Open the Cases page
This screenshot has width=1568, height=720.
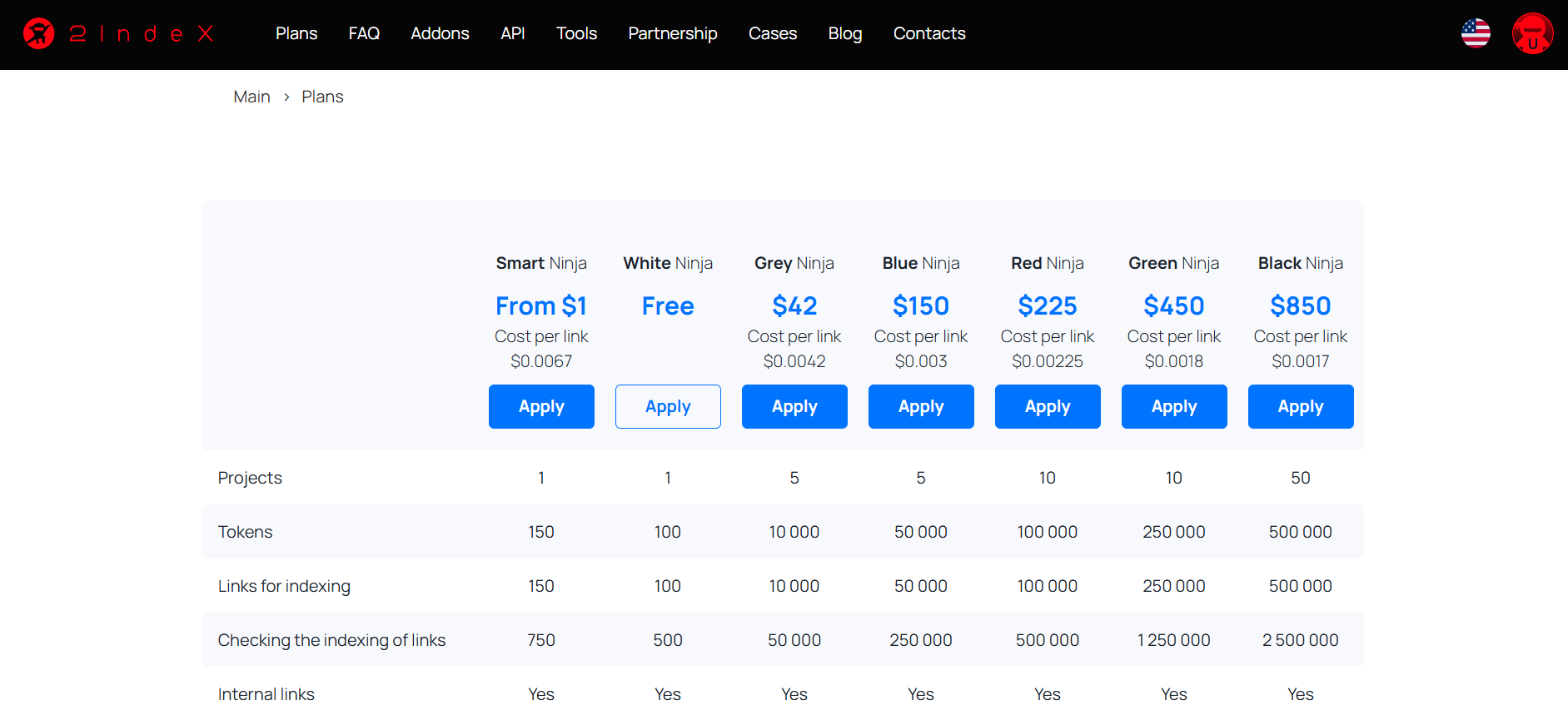pos(773,33)
